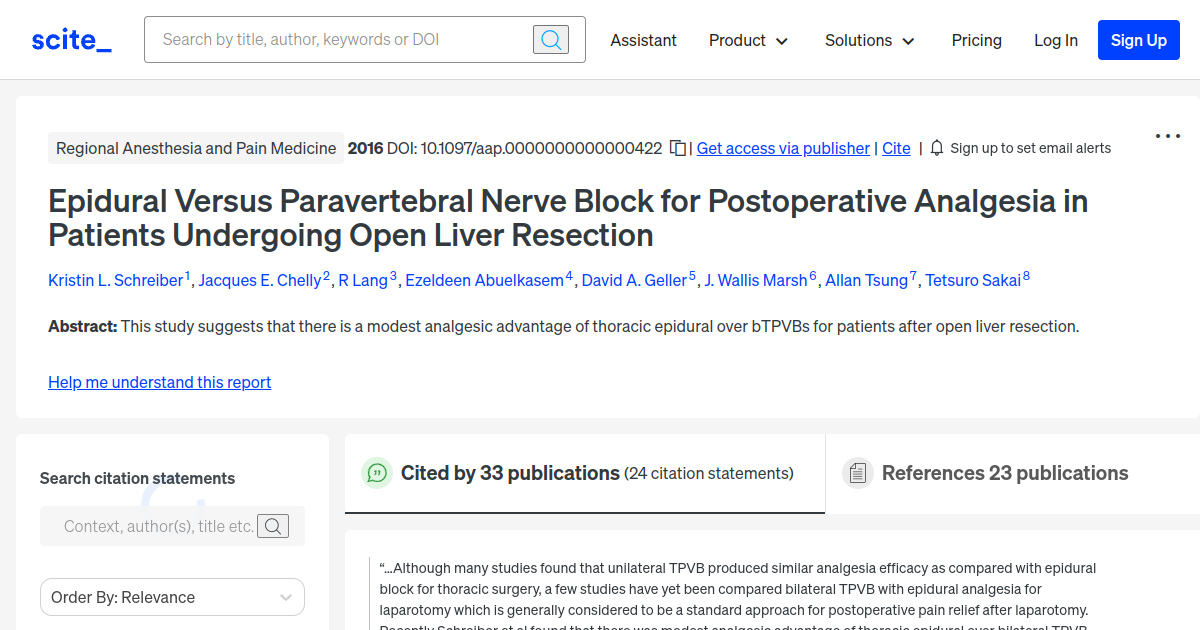Screen dimensions: 1200x630
Task: Open the three-dot overflow menu
Action: [1167, 135]
